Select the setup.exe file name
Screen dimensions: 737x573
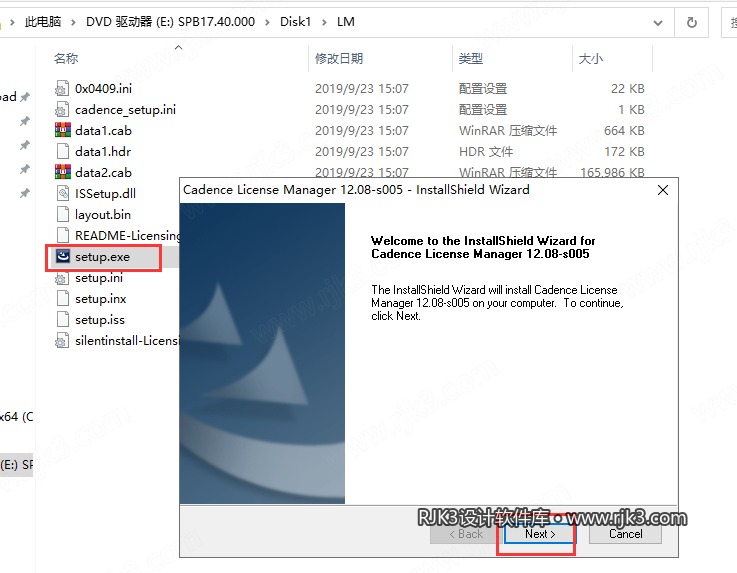click(x=102, y=257)
